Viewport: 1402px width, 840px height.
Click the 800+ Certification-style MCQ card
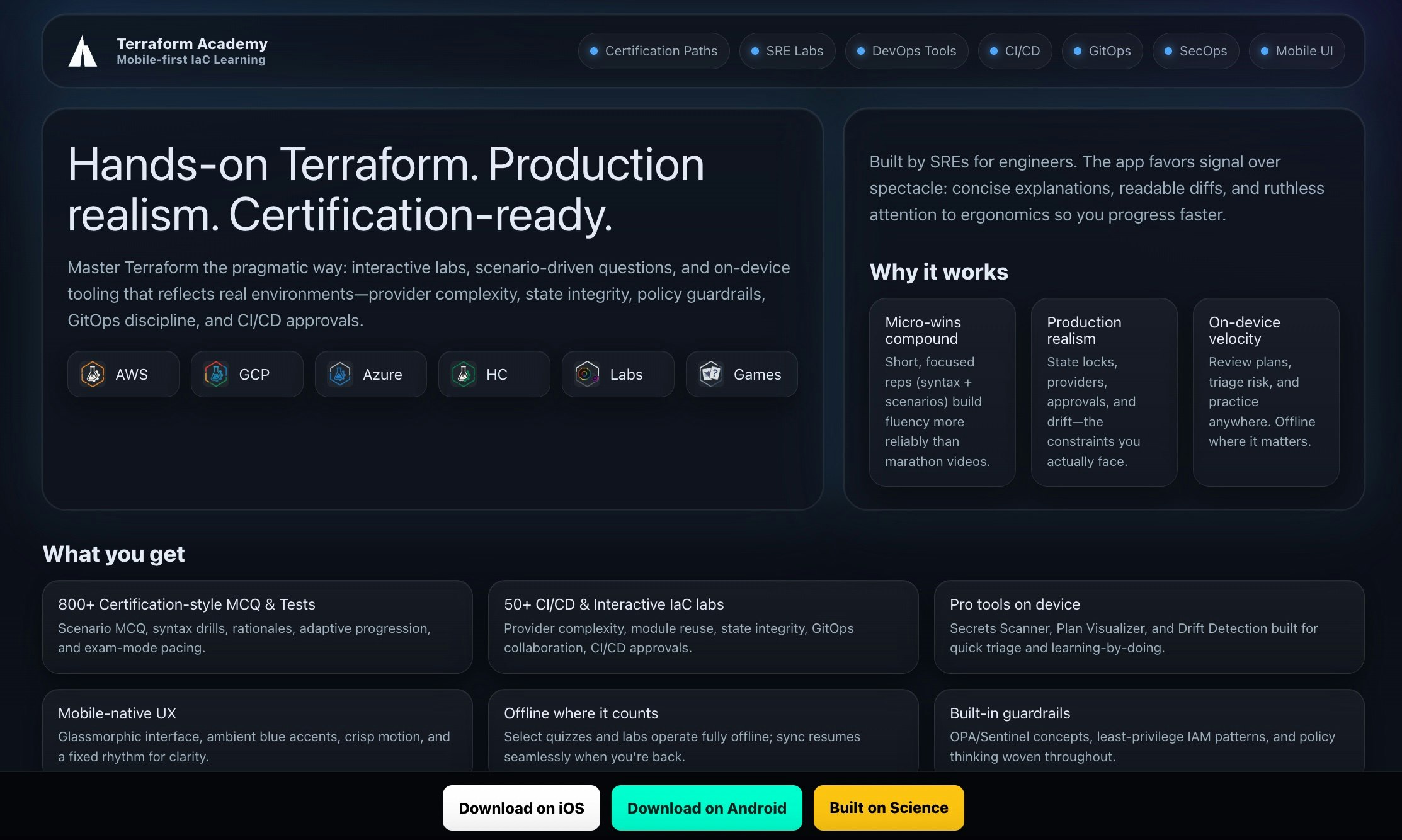[x=257, y=627]
